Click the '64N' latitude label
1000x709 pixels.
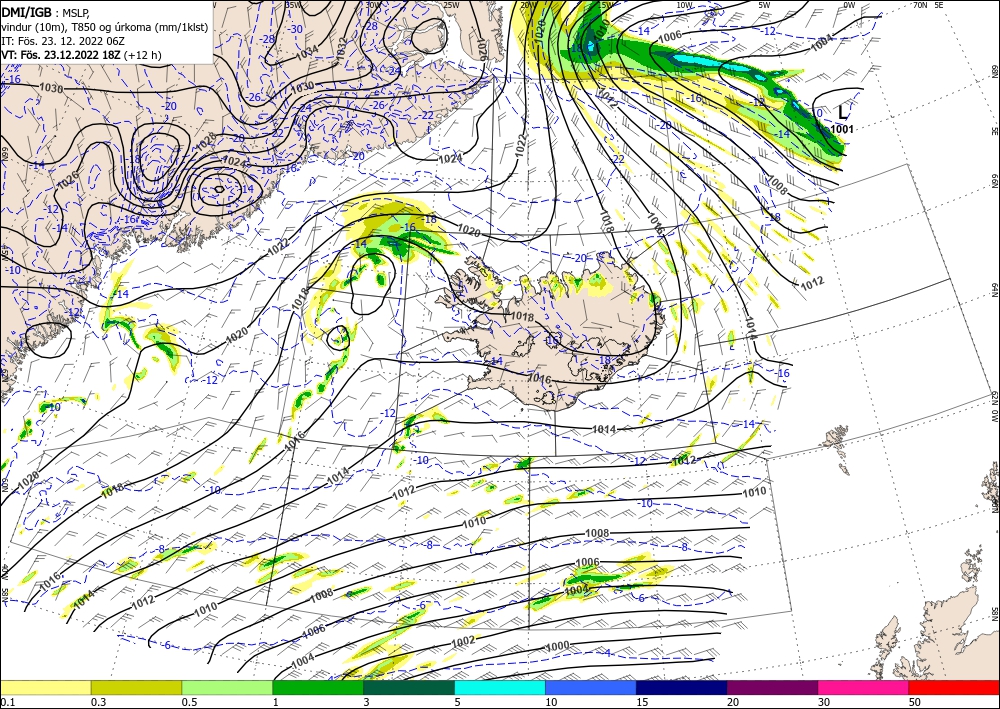(995, 289)
